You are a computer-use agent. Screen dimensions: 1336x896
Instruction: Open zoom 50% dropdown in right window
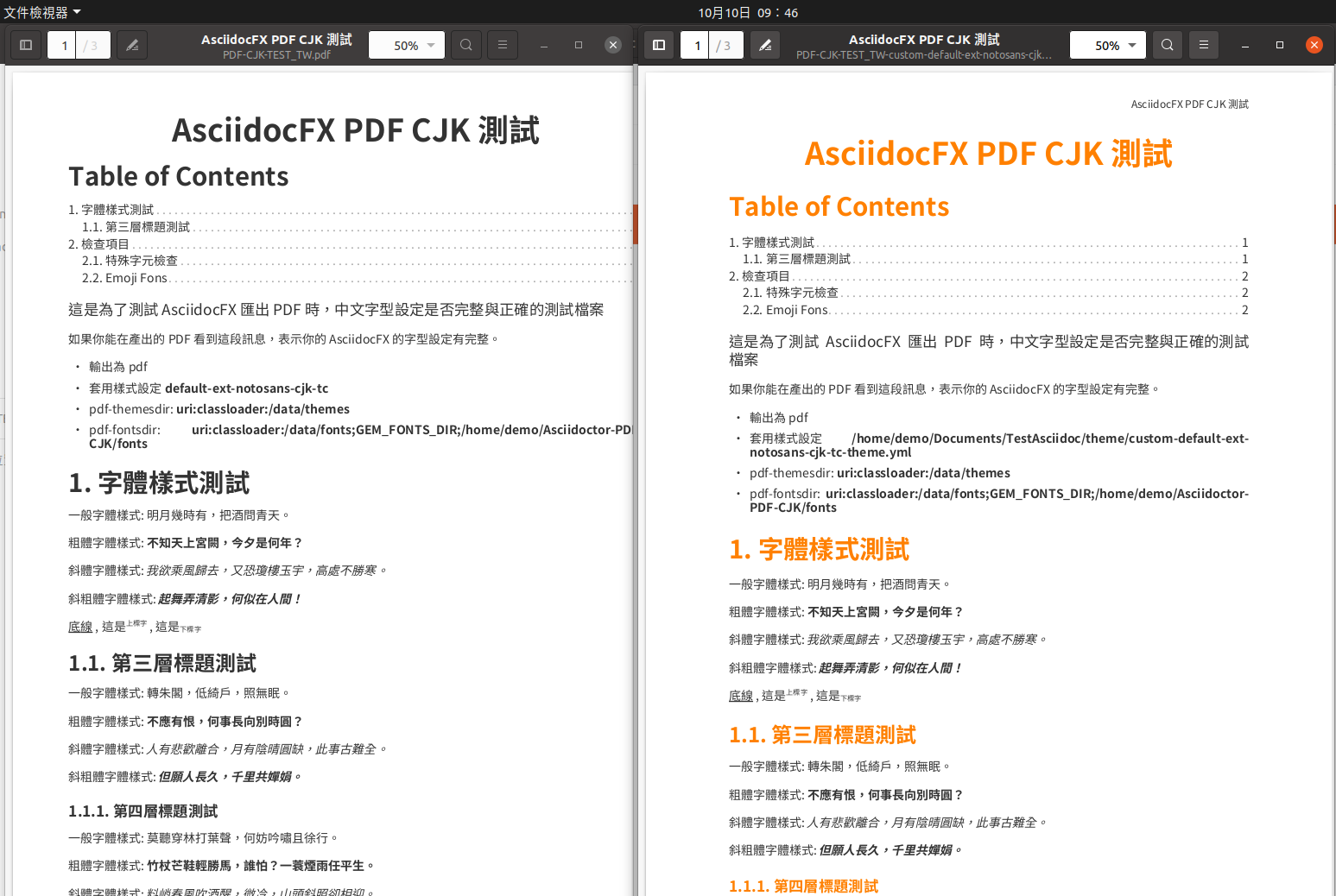tap(1108, 45)
